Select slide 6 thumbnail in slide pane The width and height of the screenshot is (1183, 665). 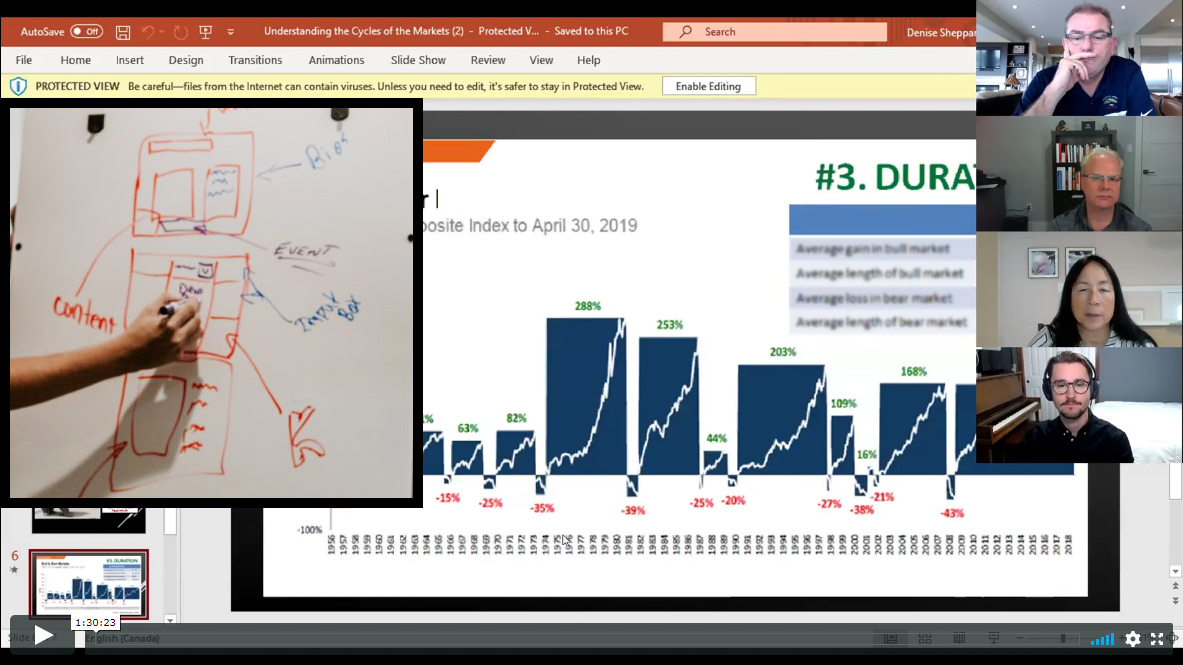[89, 584]
